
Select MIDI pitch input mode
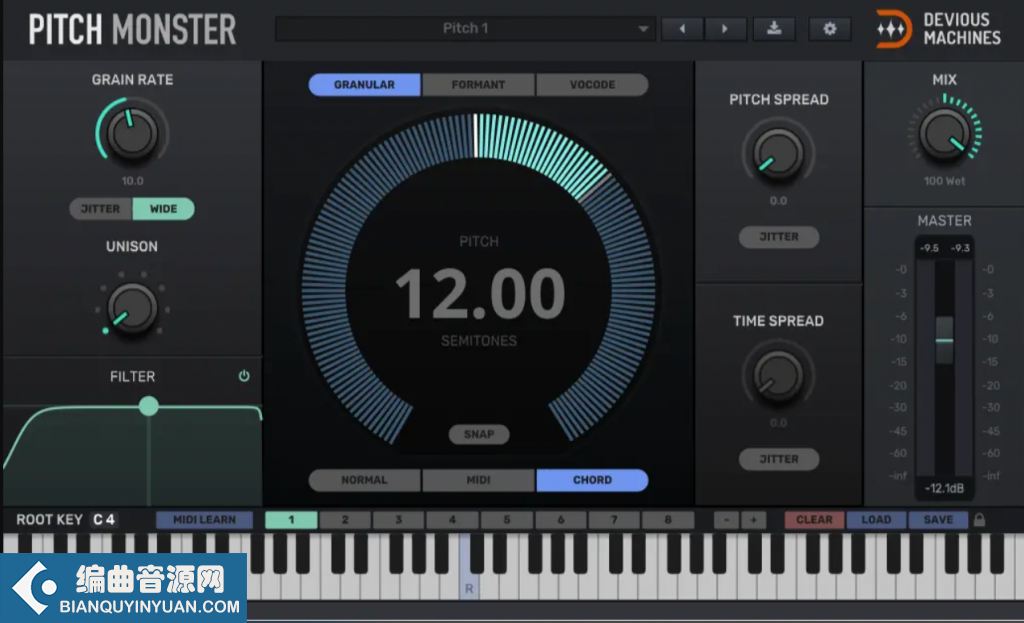(x=478, y=480)
